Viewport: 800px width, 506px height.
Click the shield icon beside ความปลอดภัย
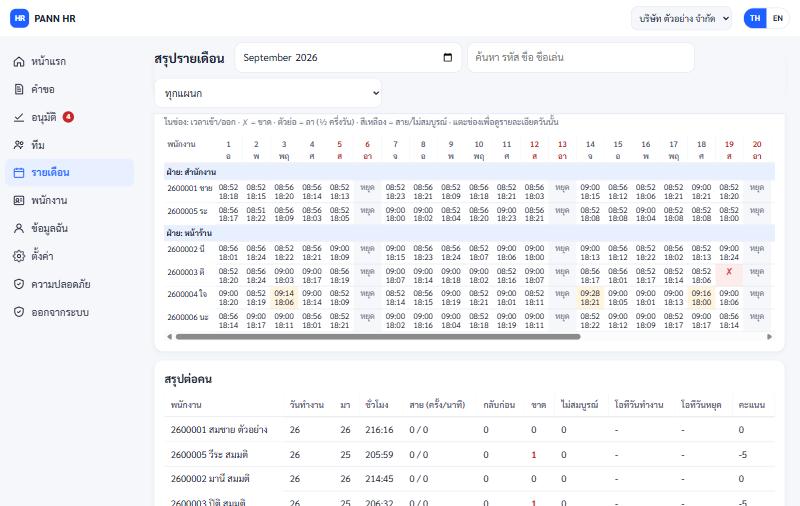tap(19, 284)
